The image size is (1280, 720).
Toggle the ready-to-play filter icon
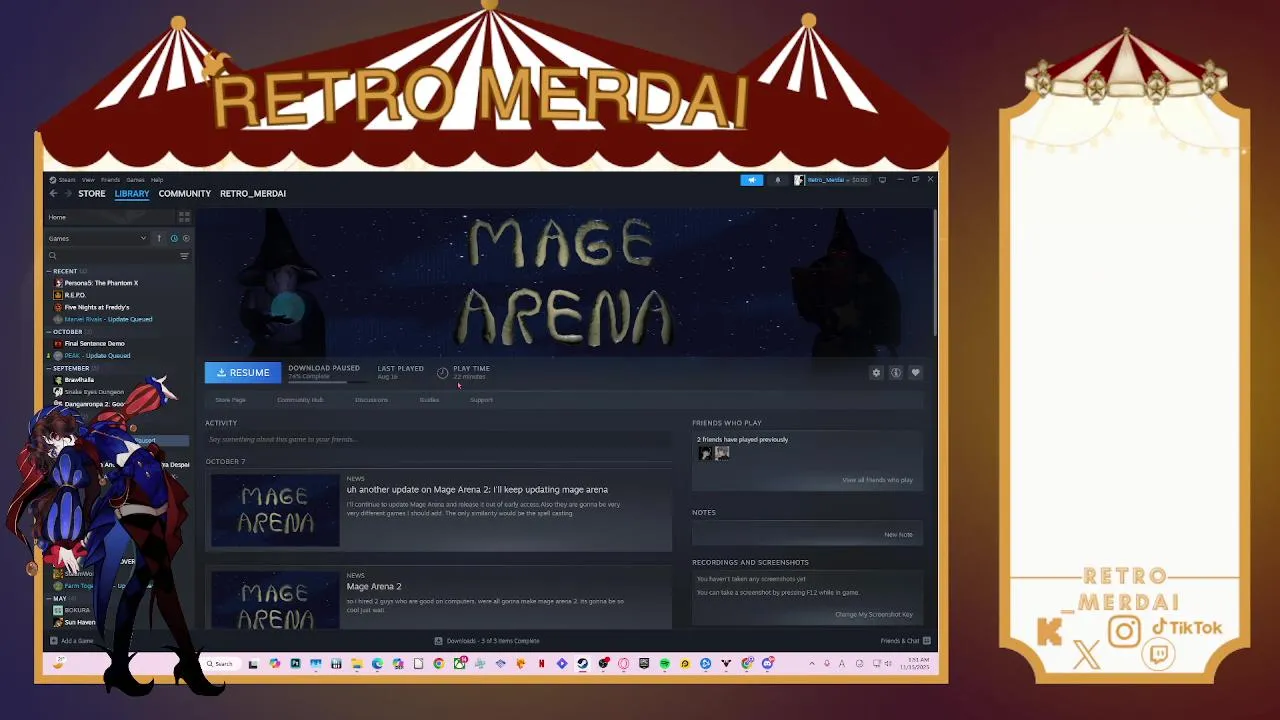point(186,238)
